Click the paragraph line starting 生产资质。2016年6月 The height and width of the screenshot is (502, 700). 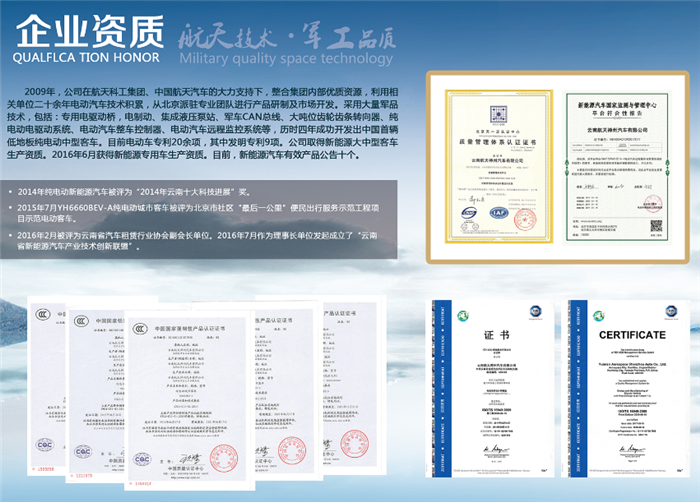click(183, 155)
